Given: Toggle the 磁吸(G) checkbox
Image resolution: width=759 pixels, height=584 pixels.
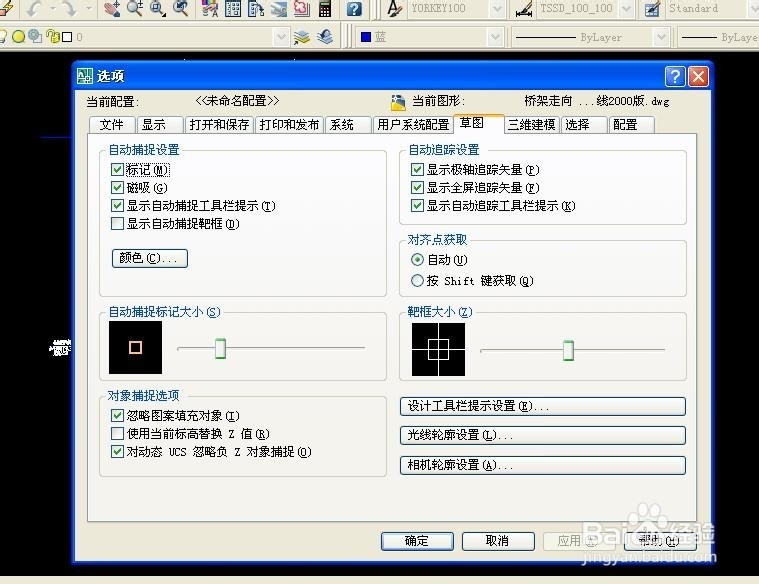Looking at the screenshot, I should [x=117, y=187].
